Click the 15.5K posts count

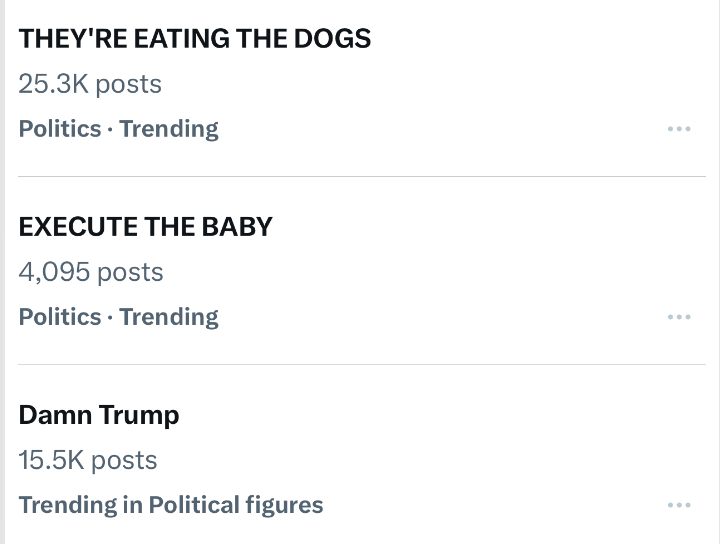(x=88, y=460)
